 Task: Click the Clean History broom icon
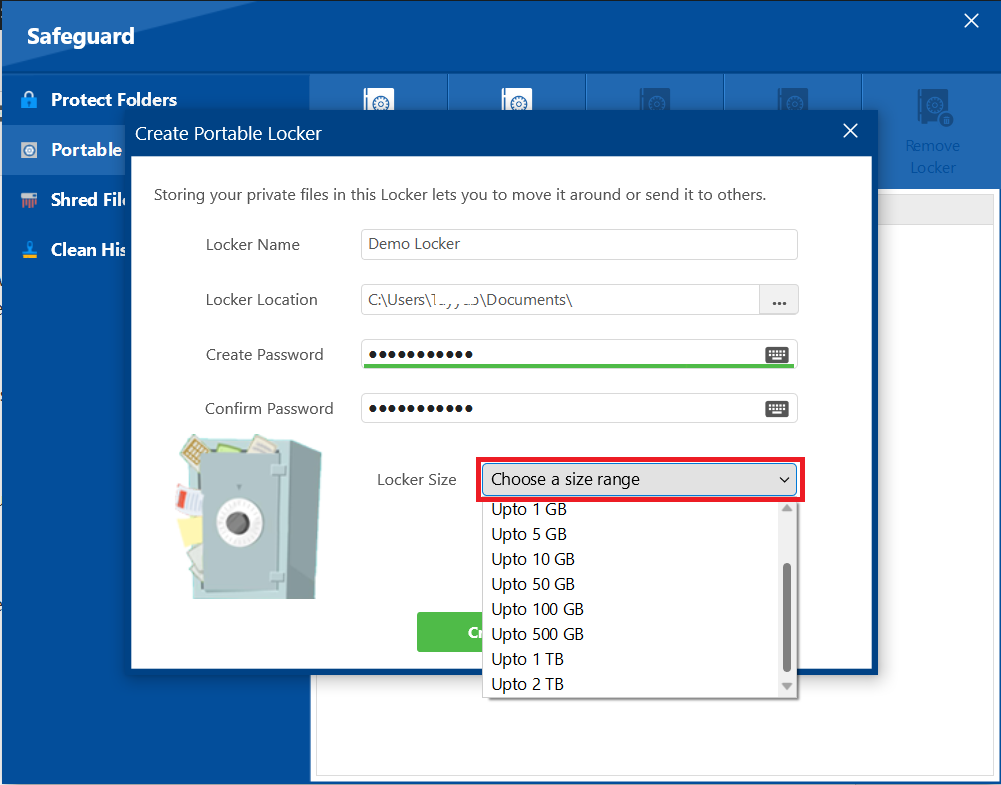tap(29, 250)
